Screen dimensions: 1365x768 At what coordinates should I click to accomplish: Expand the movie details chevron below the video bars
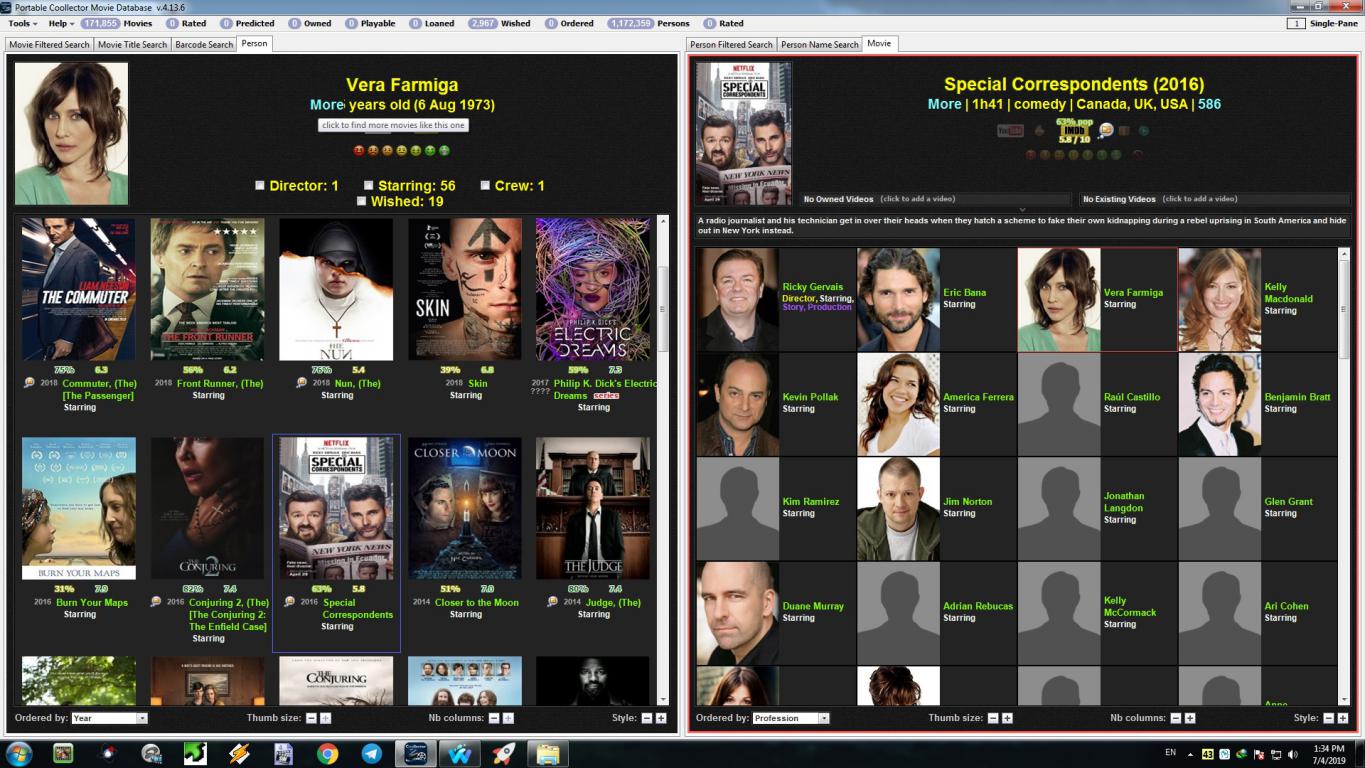click(x=1022, y=209)
